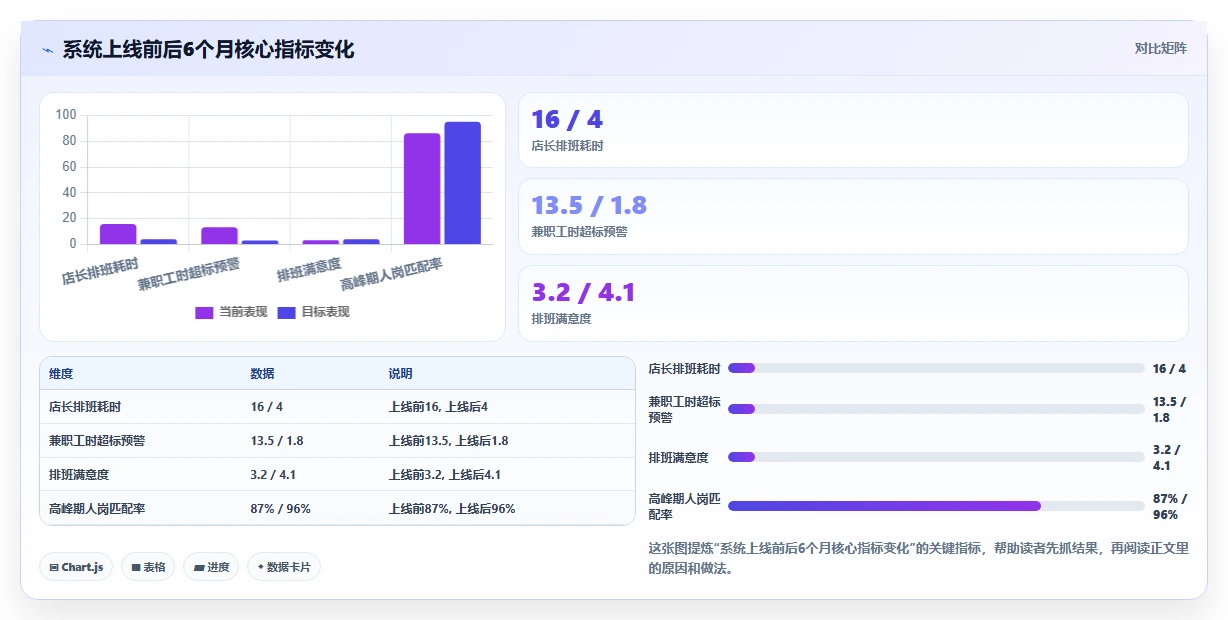Click the 店长排班耗时 progress bar

[936, 368]
